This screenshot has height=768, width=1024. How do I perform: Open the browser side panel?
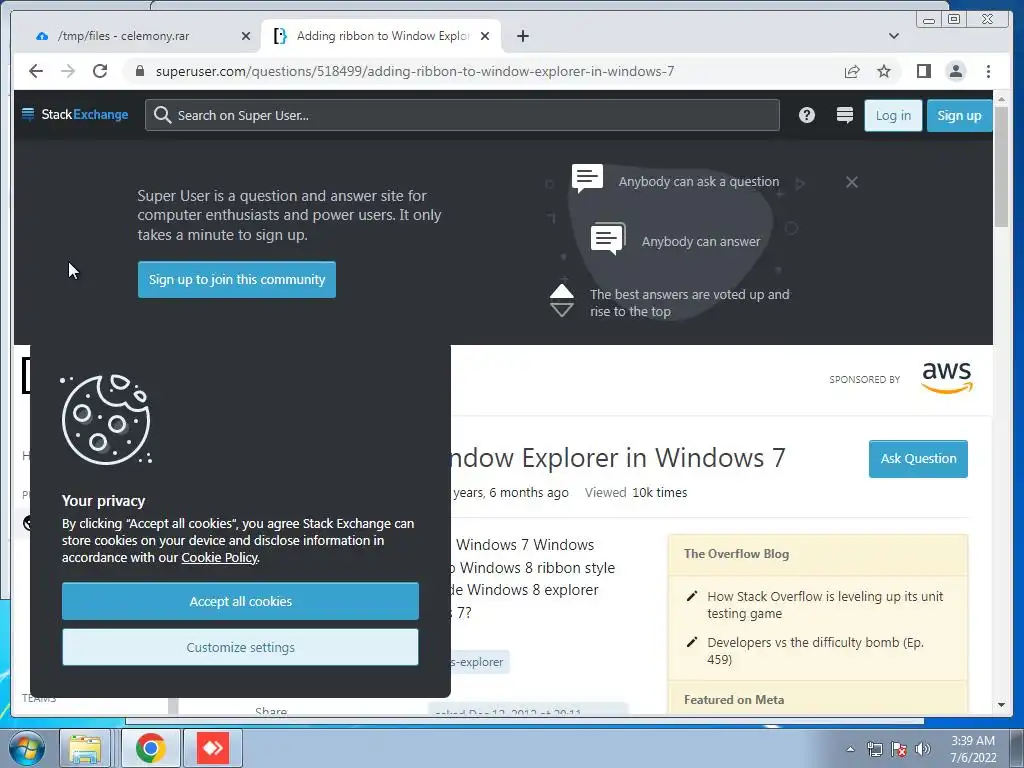(923, 71)
